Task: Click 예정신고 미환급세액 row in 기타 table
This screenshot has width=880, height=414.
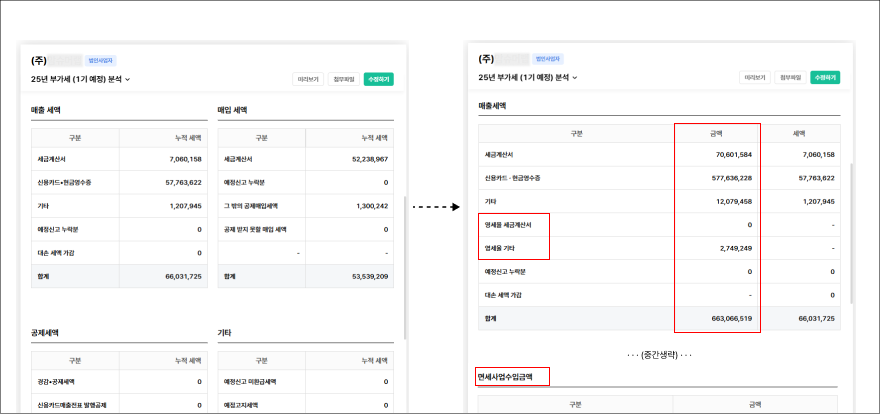Action: [x=257, y=381]
